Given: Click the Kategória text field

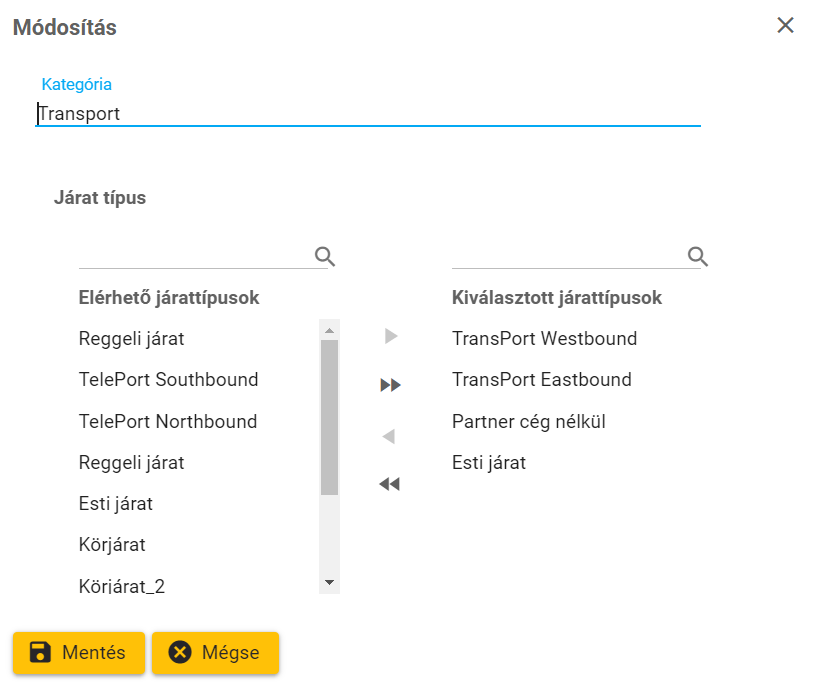Looking at the screenshot, I should pyautogui.click(x=368, y=114).
